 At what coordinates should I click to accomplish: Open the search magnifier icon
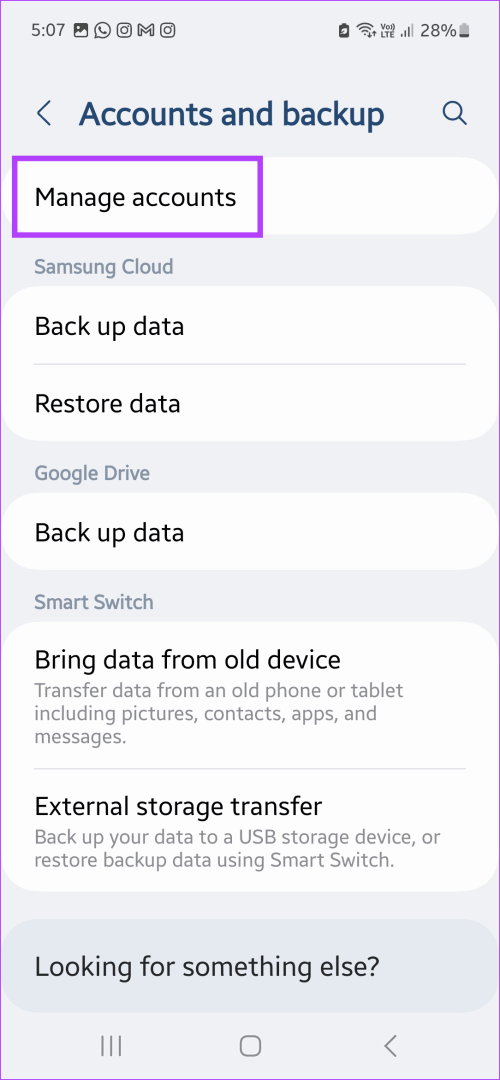(455, 114)
